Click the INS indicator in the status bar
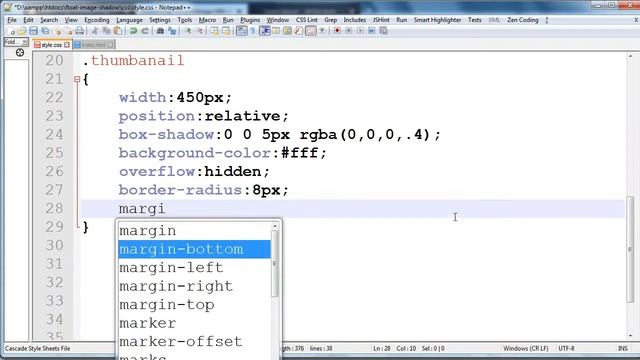This screenshot has height=360, width=640. click(x=623, y=349)
